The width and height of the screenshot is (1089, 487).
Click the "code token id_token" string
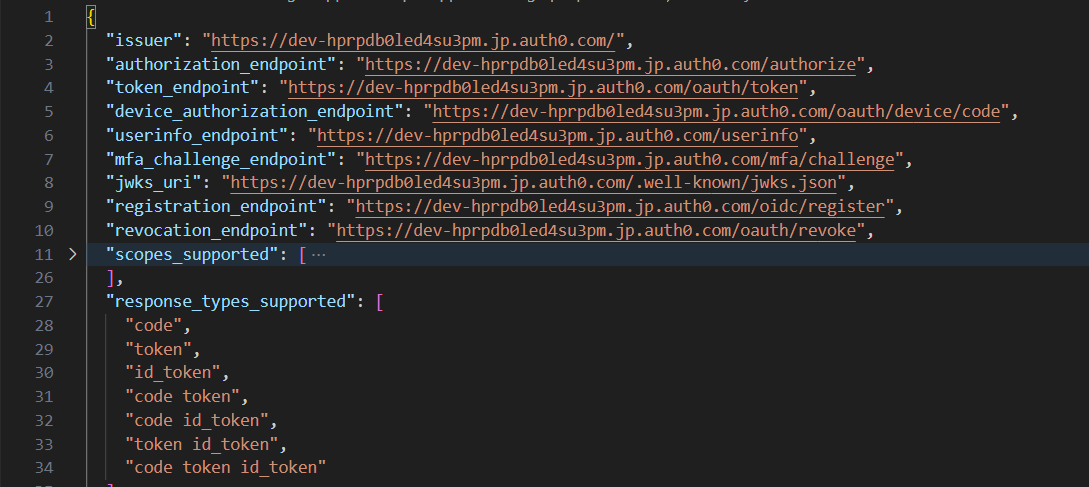coord(226,467)
